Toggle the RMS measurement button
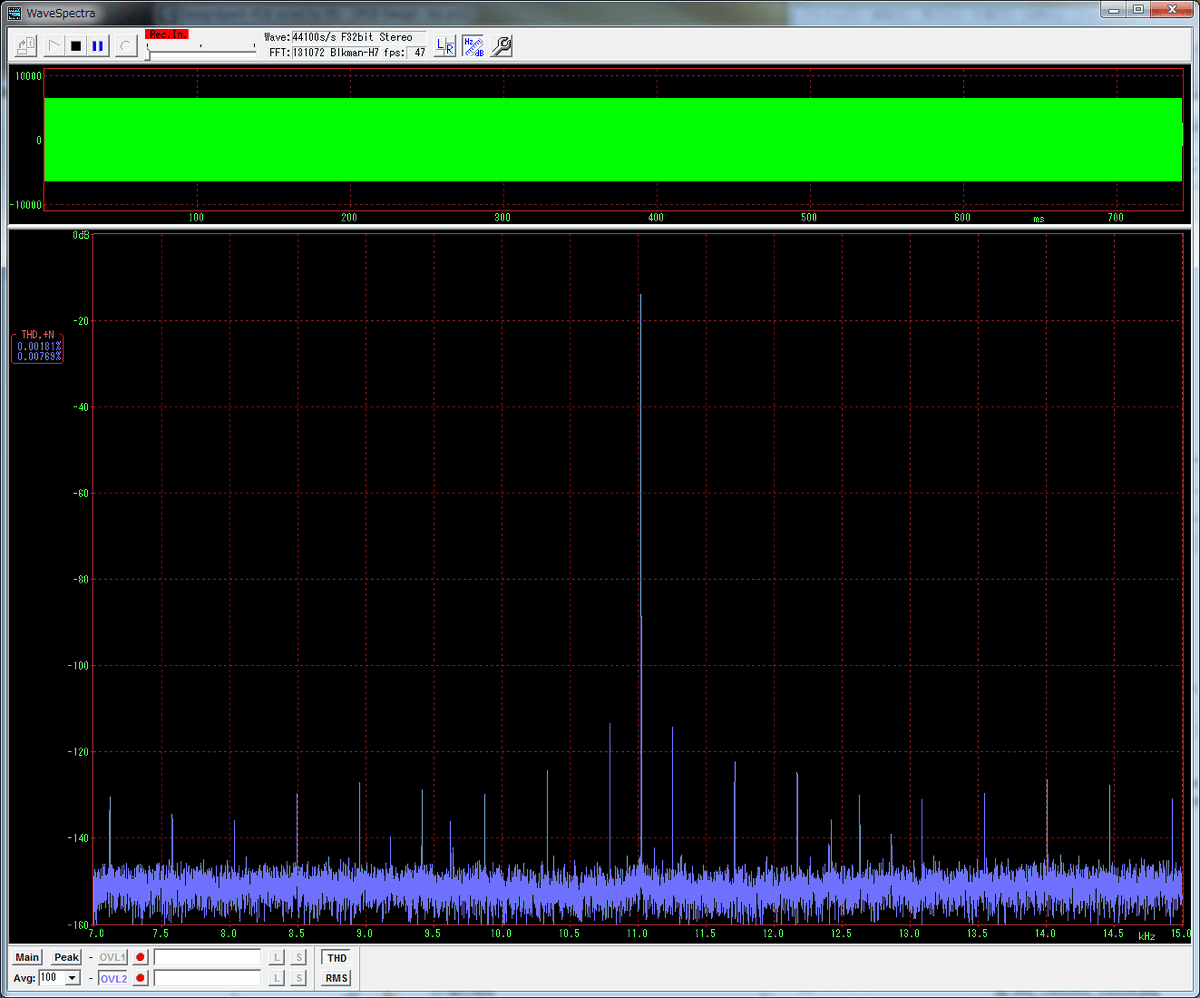Image resolution: width=1200 pixels, height=998 pixels. click(x=337, y=978)
